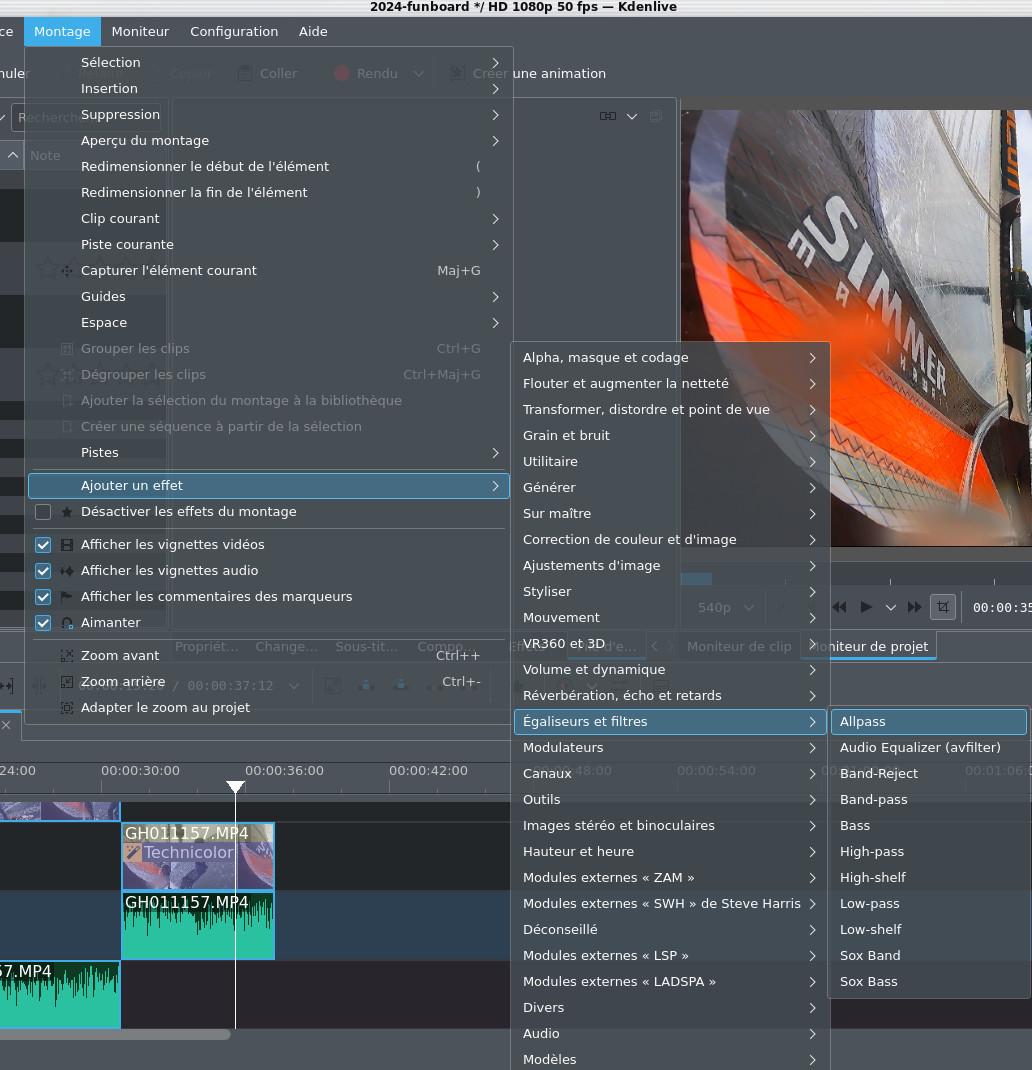
Task: Open the Moniteur menu
Action: click(140, 31)
